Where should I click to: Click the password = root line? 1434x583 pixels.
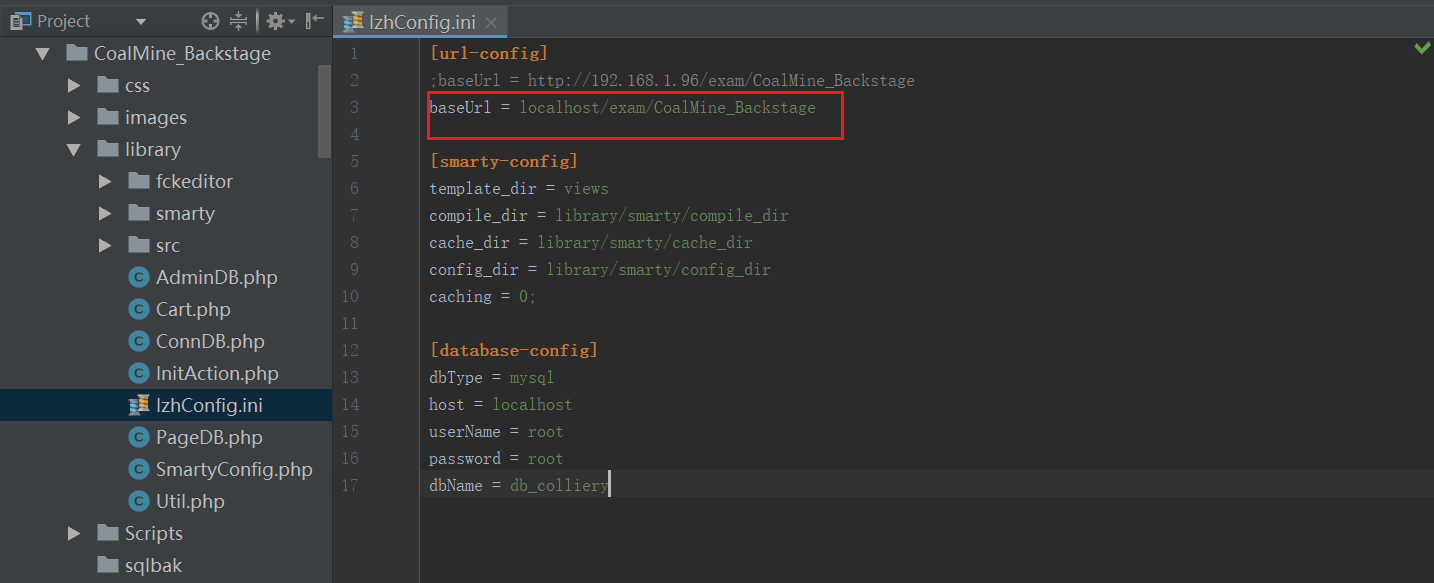pyautogui.click(x=496, y=458)
